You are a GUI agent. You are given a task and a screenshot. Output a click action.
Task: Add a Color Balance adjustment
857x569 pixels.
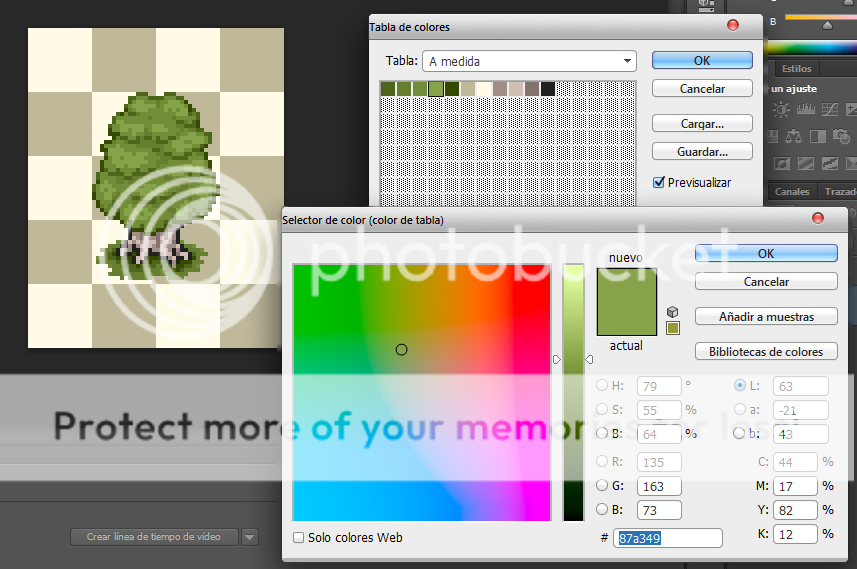coord(795,136)
